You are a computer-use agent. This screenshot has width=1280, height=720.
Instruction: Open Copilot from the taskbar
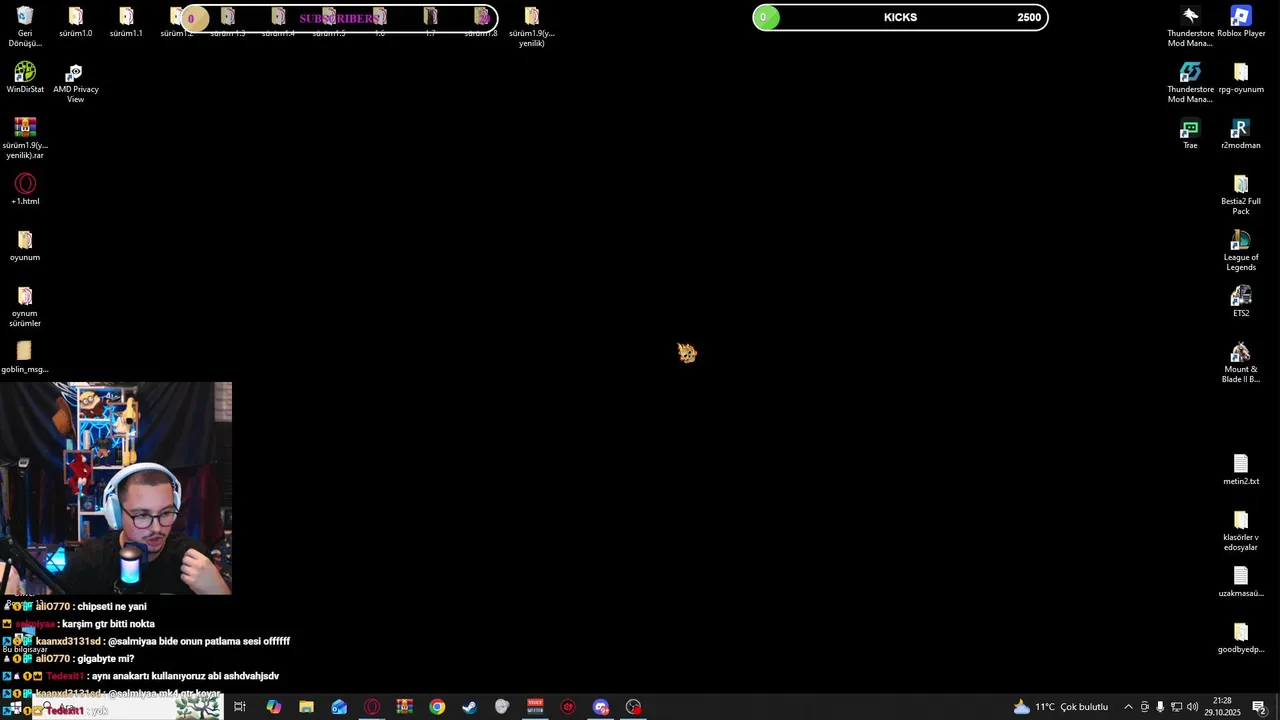point(273,707)
